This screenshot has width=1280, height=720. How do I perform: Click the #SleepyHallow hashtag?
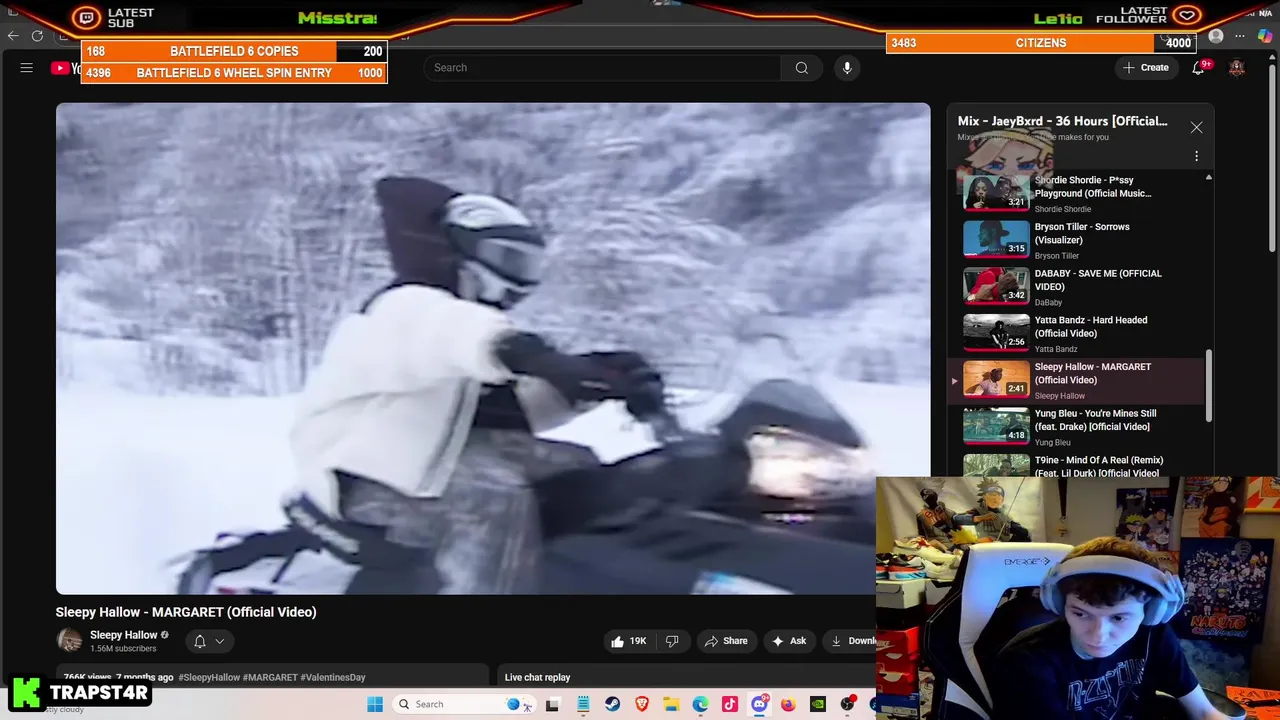click(x=209, y=677)
